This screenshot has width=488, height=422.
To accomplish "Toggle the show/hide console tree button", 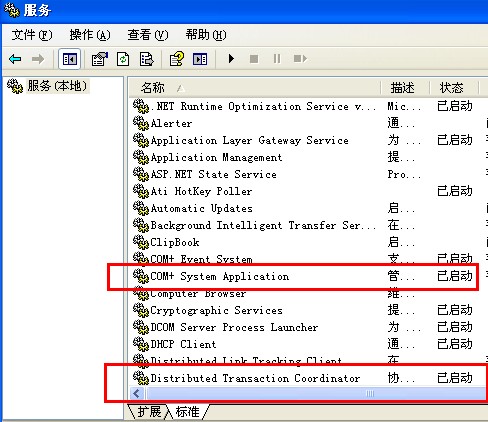I will pyautogui.click(x=69, y=59).
